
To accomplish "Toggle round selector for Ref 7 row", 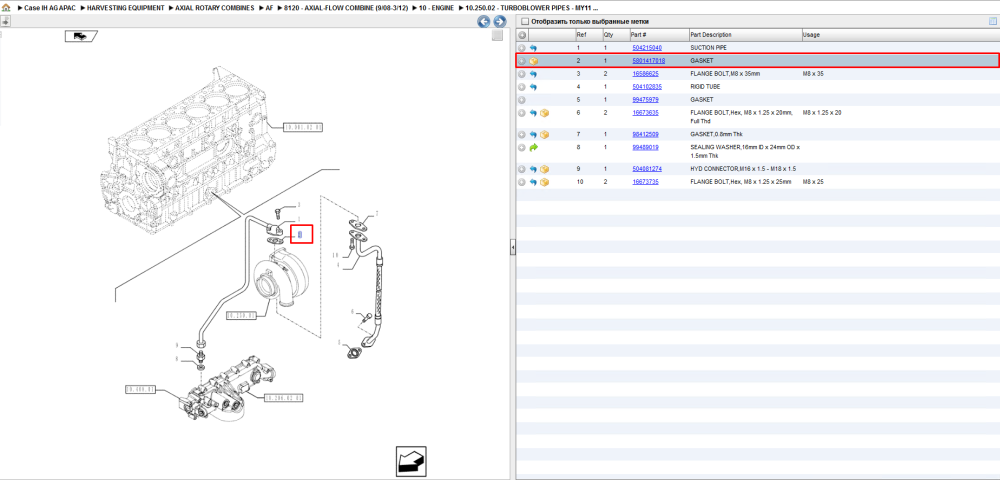I will 522,135.
